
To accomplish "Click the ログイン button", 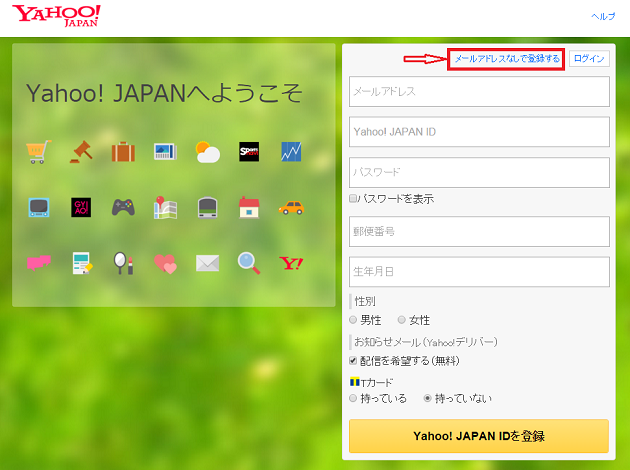I will click(x=589, y=59).
